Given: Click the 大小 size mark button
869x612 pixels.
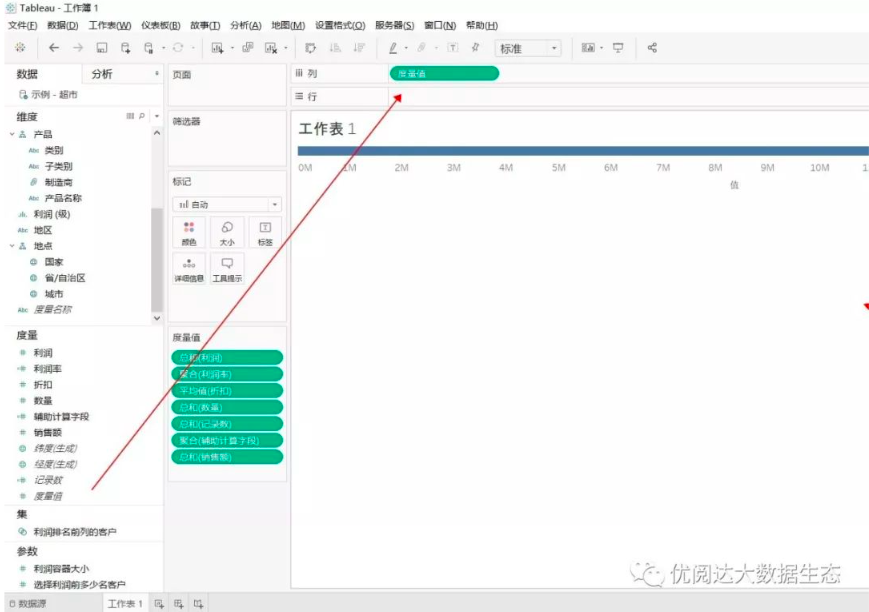Looking at the screenshot, I should click(x=227, y=233).
